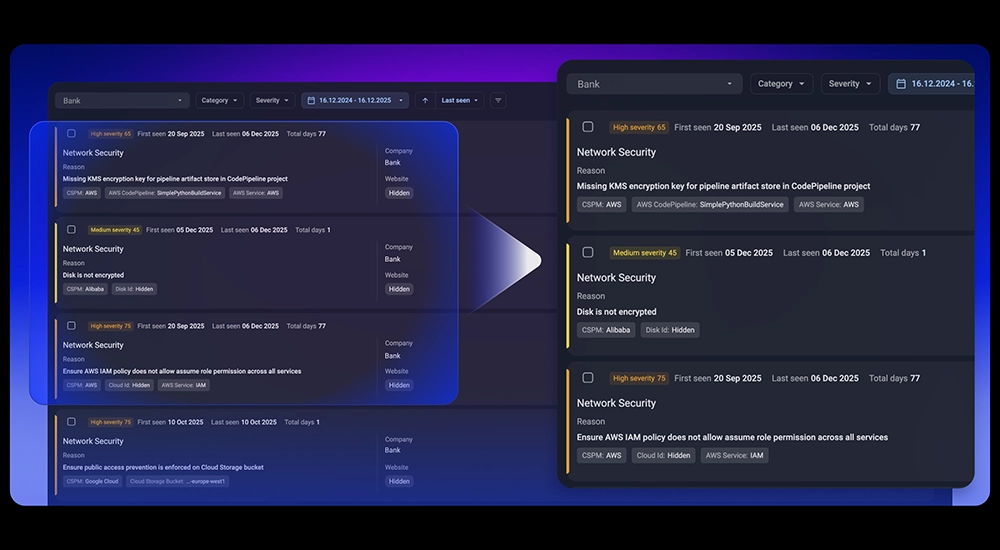This screenshot has height=550, width=1000.
Task: Tick the High severity 75 checkbox in enlarged panel
Action: 588,378
